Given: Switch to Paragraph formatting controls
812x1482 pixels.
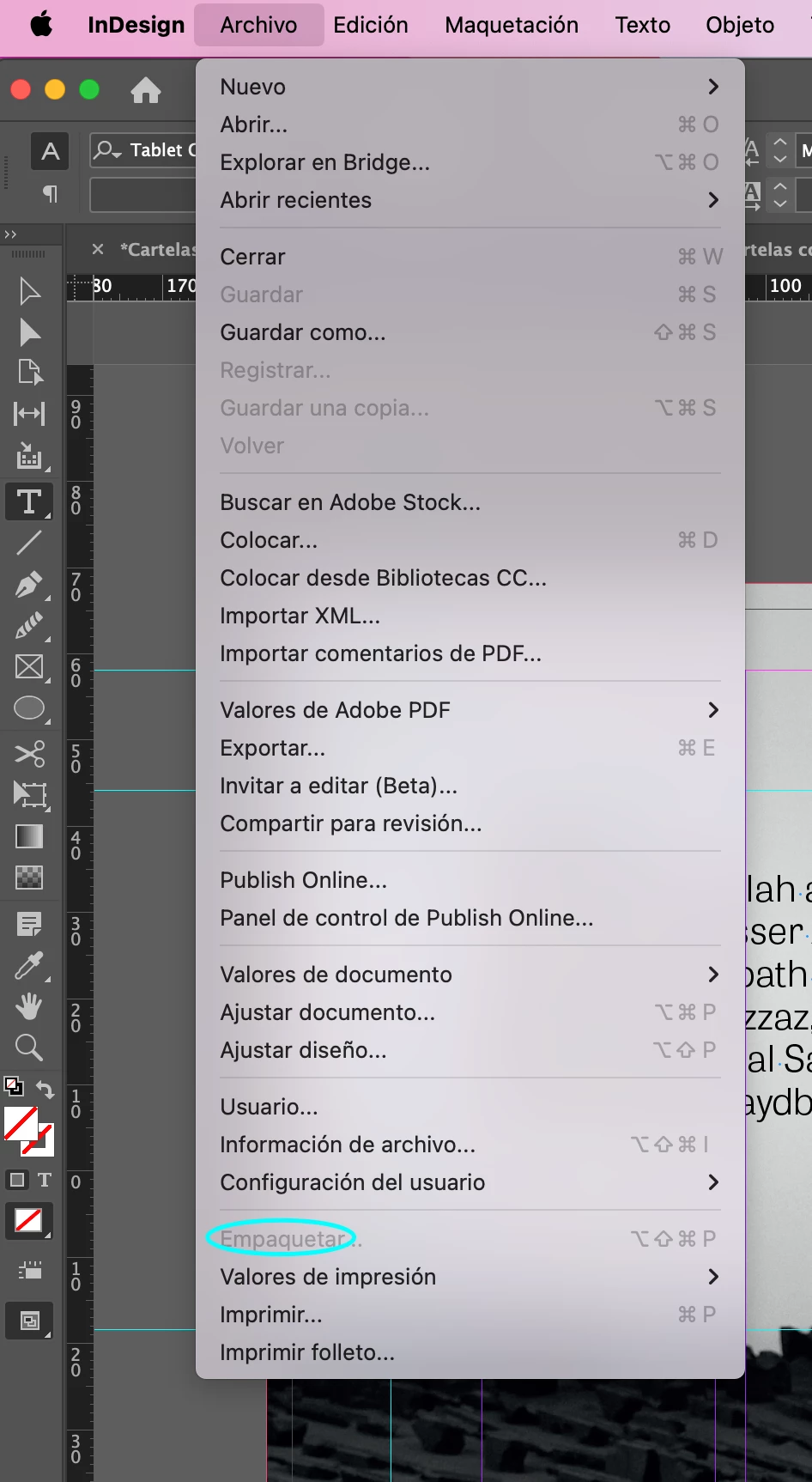Looking at the screenshot, I should 51,195.
